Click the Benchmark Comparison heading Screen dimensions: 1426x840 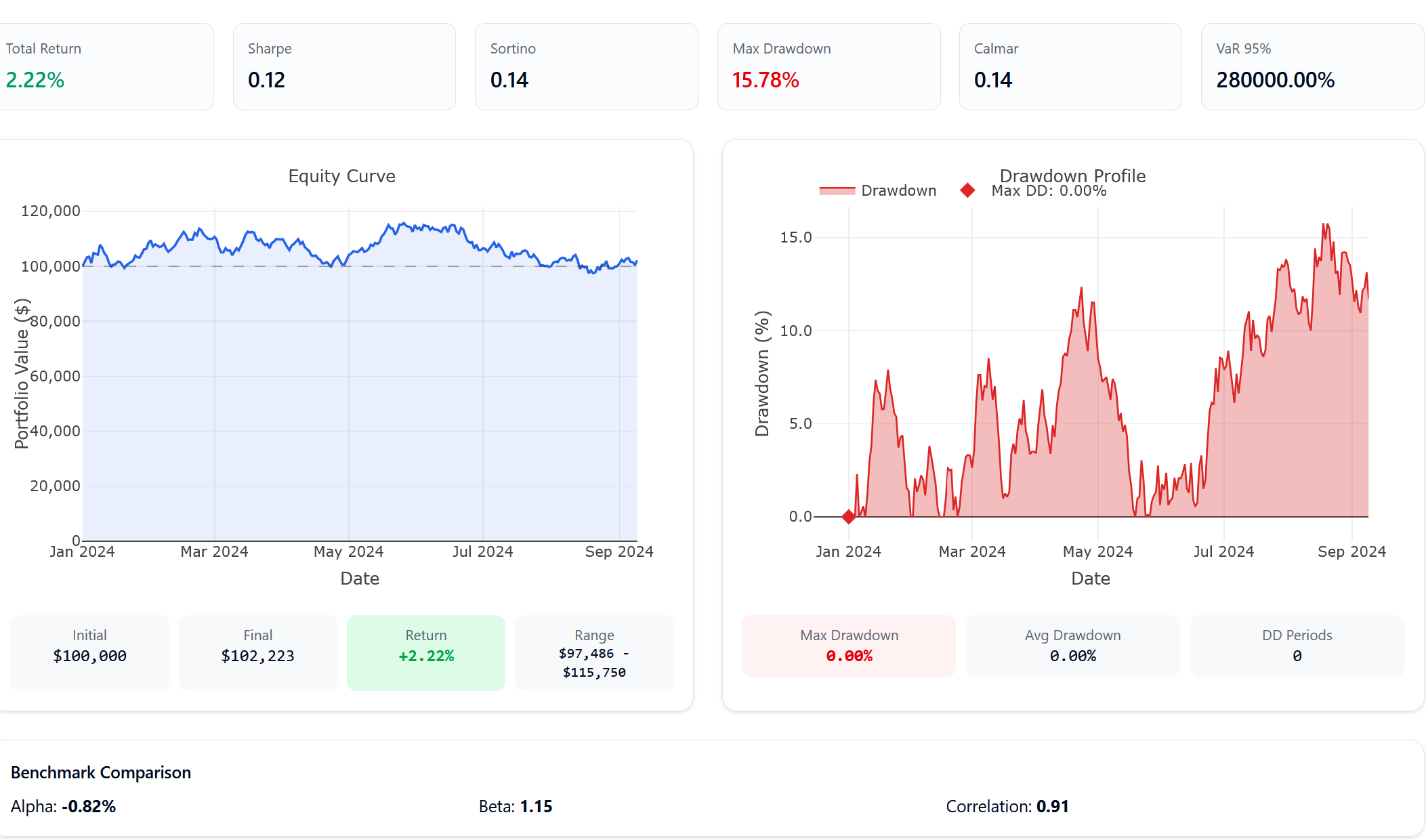[x=101, y=772]
